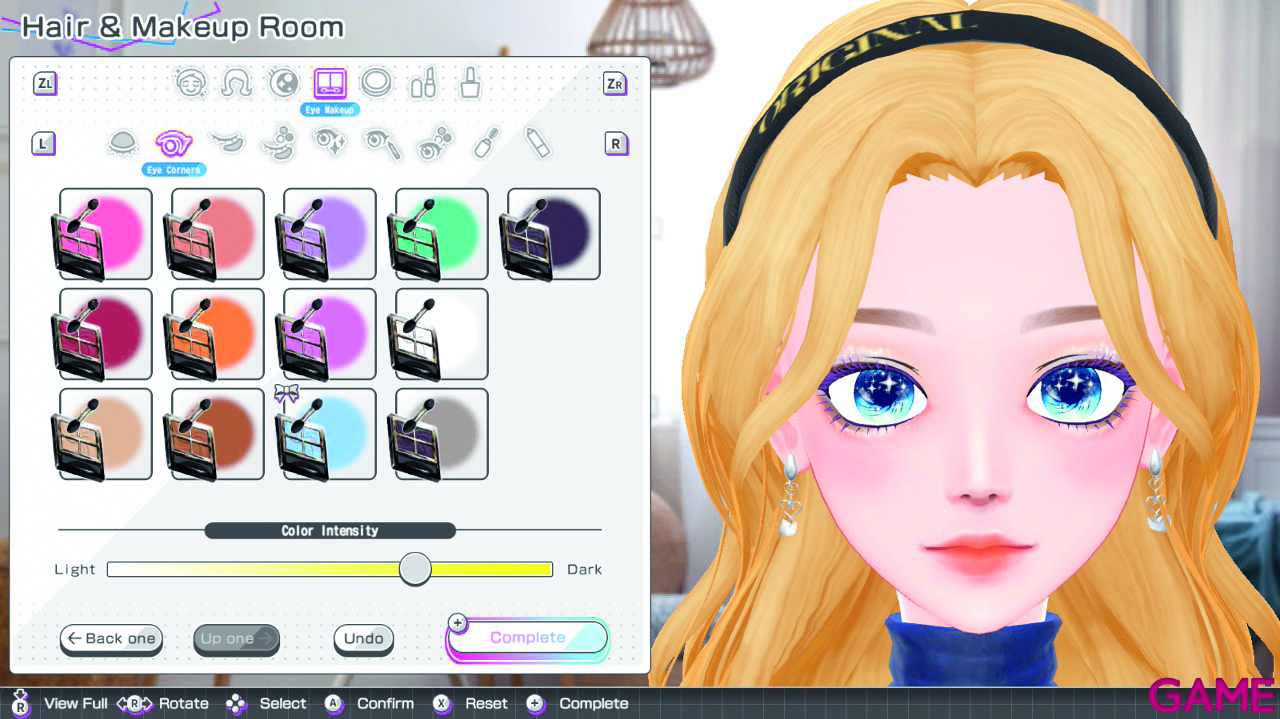
Task: Select the eyeliner pencil subcategory icon
Action: click(x=382, y=144)
